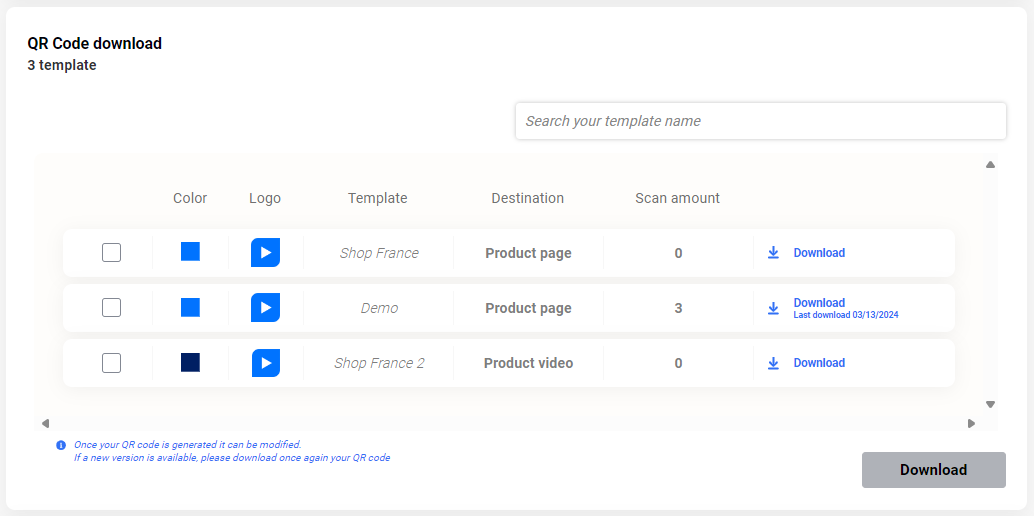Click the dark navy color swatch

click(190, 362)
